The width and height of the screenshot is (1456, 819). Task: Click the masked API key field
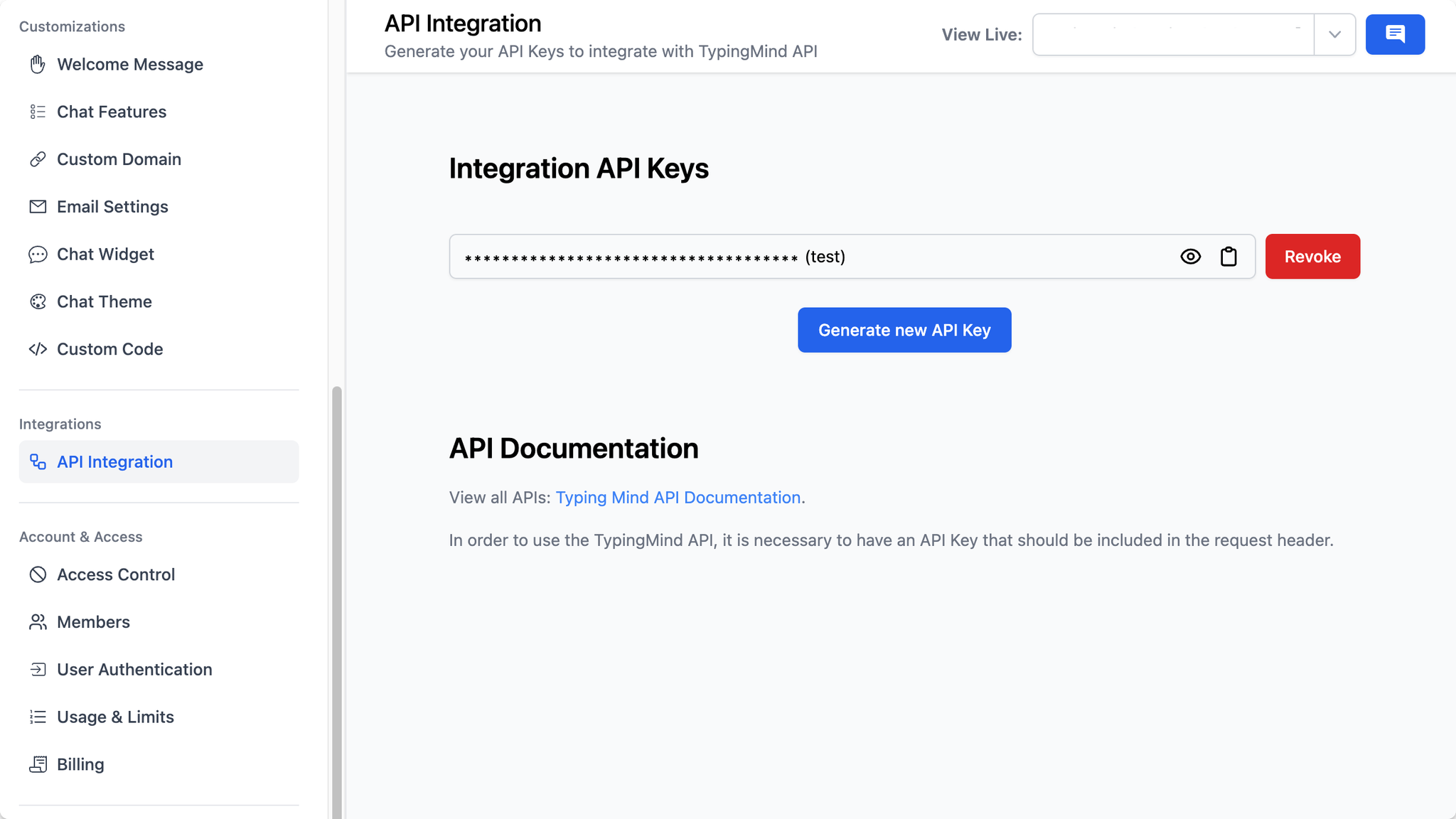[852, 256]
